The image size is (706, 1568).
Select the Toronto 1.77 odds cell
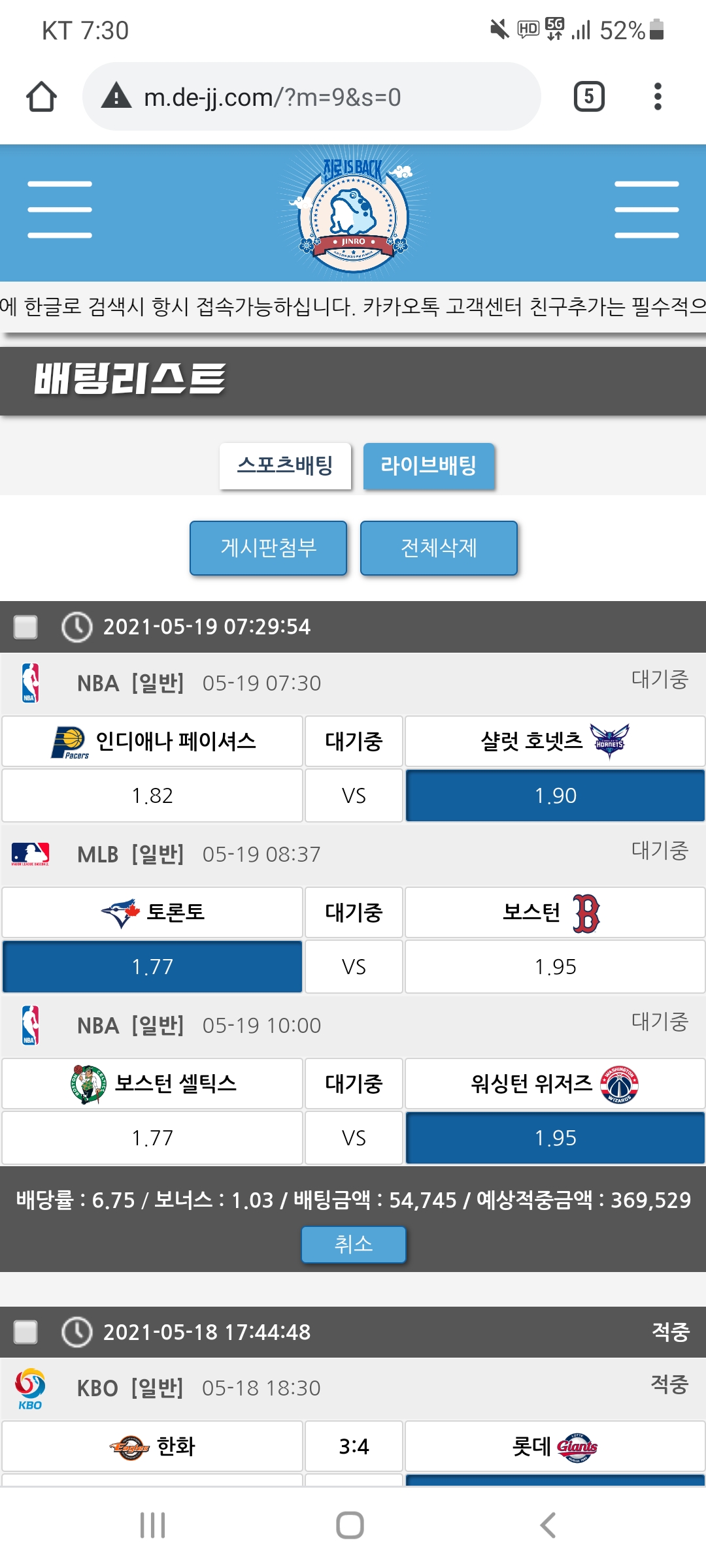152,966
